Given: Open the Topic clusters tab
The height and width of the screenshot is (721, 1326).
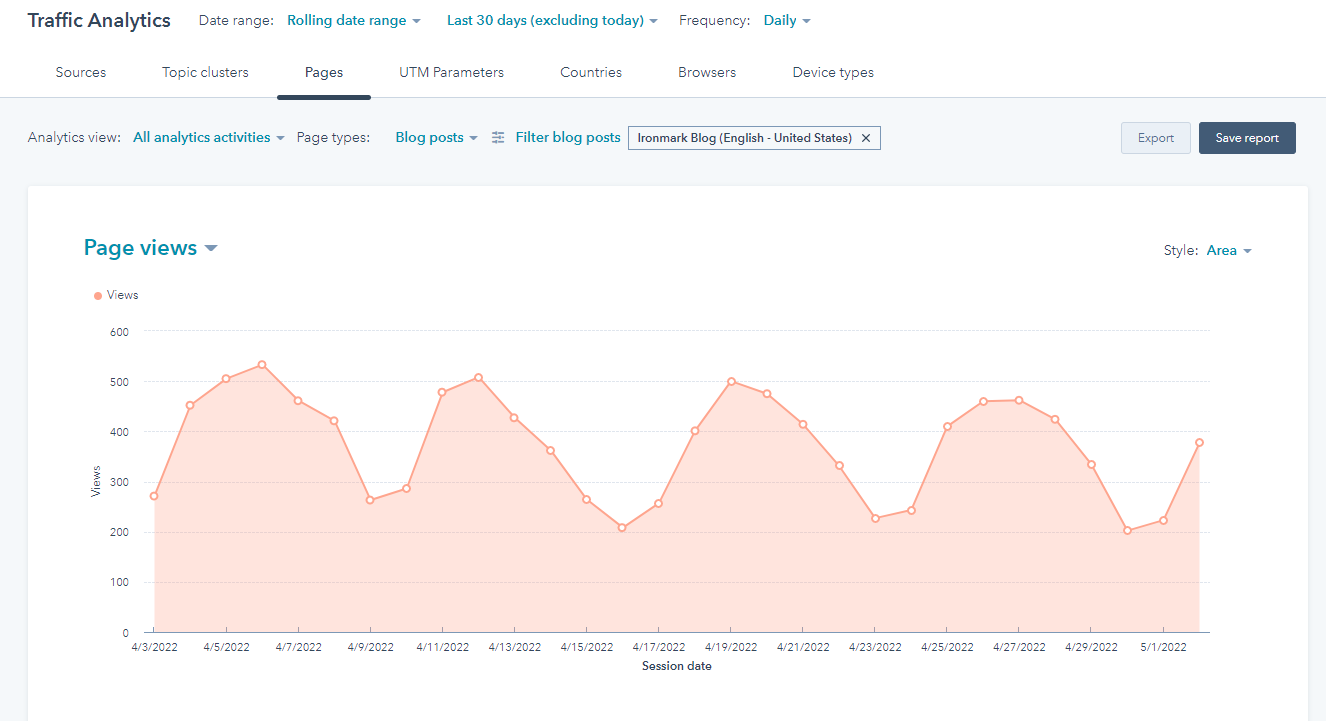Looking at the screenshot, I should [205, 72].
